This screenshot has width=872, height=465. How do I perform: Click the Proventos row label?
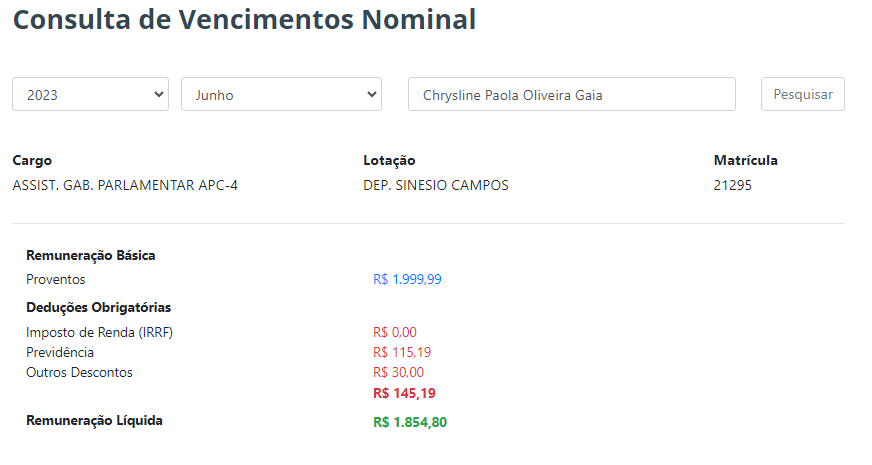pyautogui.click(x=56, y=279)
